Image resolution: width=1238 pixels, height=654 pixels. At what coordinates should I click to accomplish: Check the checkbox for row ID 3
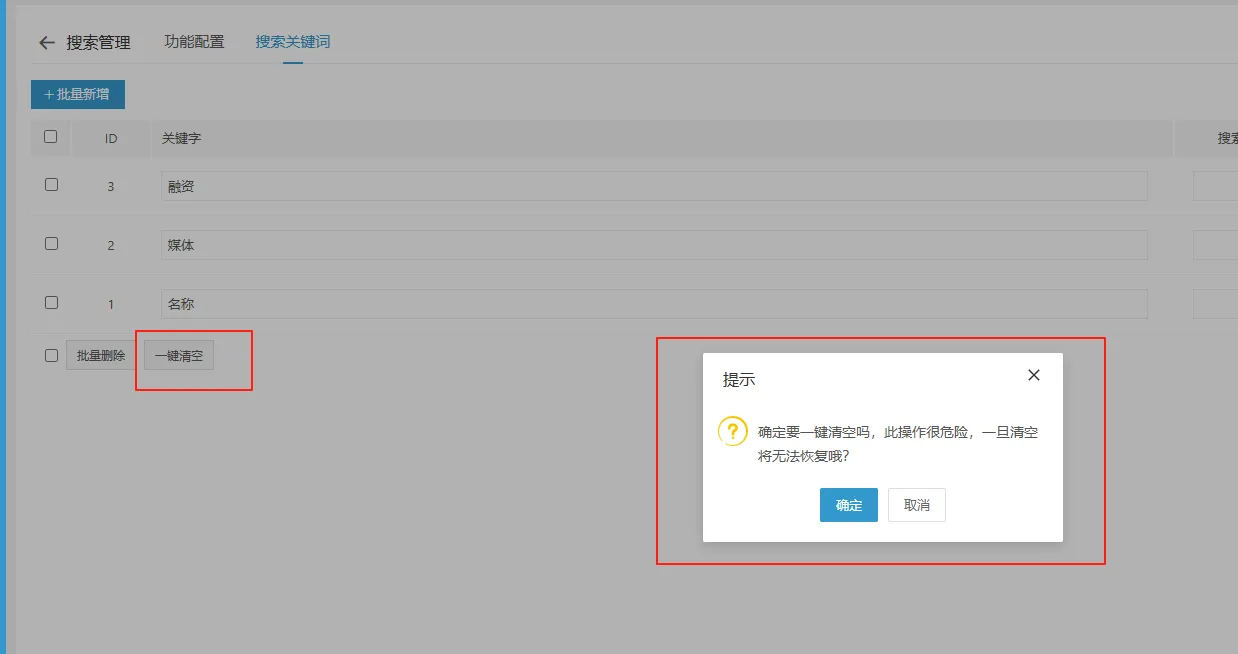[x=52, y=185]
